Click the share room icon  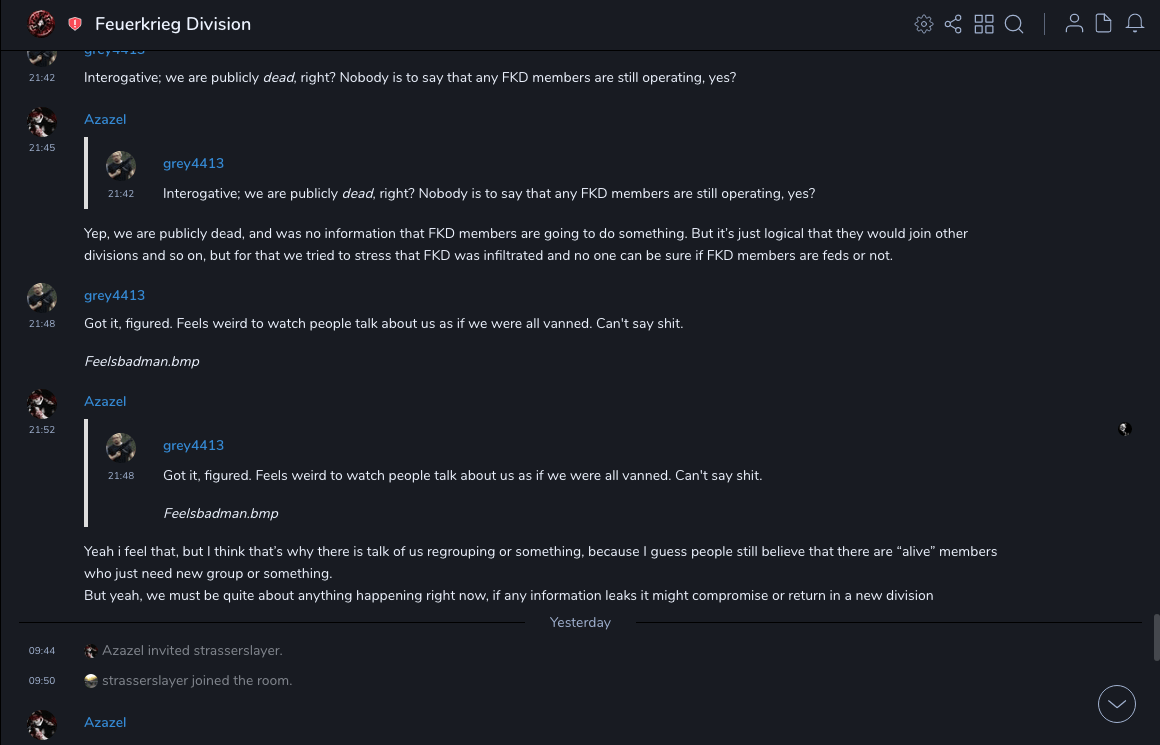click(953, 24)
